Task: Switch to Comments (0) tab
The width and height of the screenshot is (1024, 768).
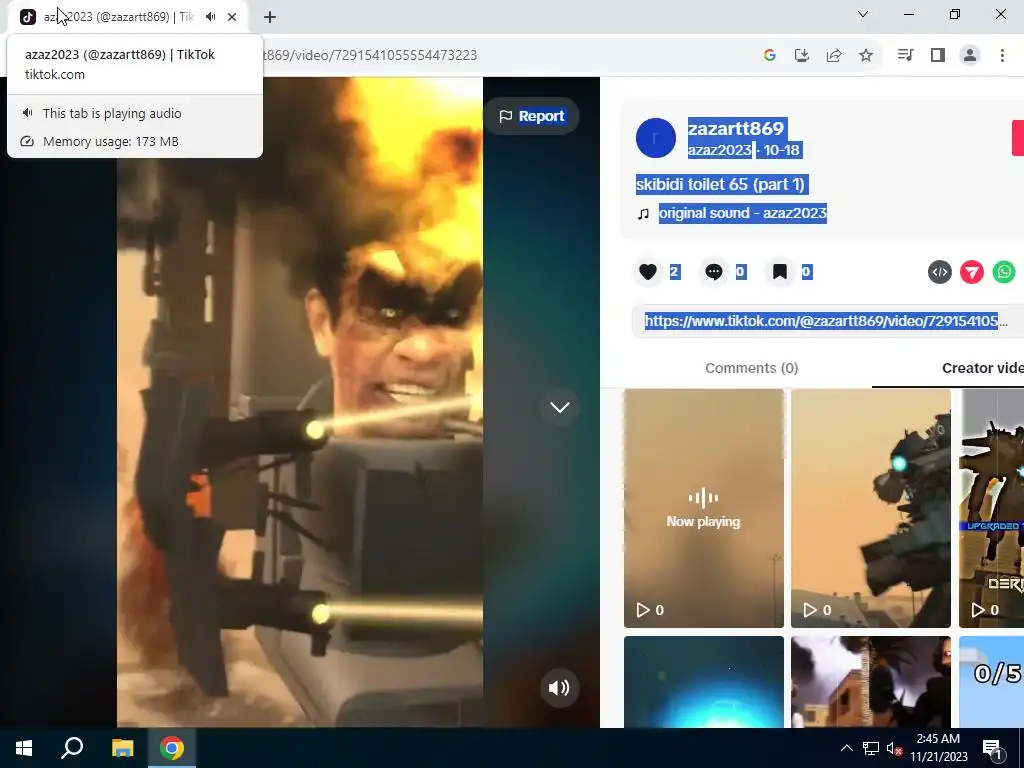Action: click(752, 368)
